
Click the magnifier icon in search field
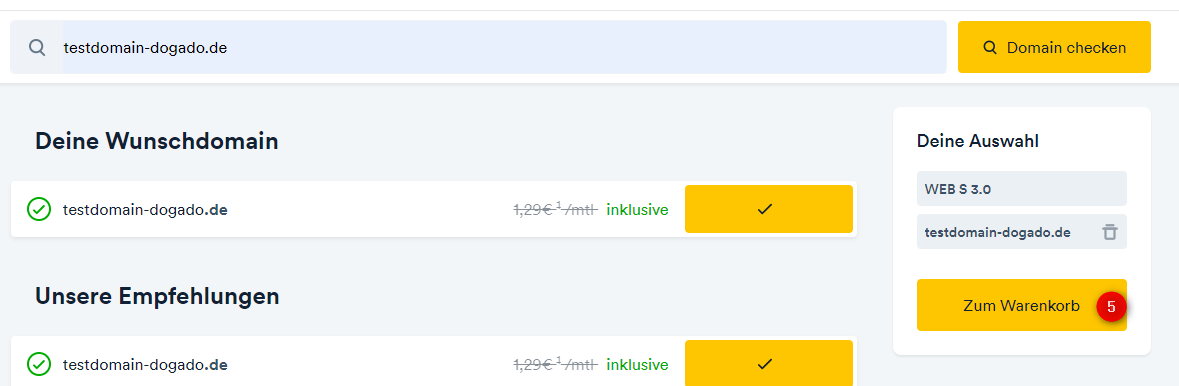(37, 47)
